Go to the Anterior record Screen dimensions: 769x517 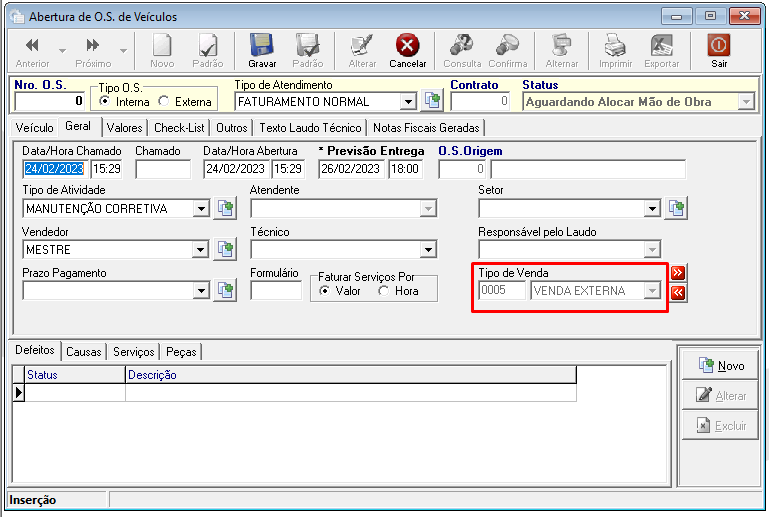tap(32, 51)
